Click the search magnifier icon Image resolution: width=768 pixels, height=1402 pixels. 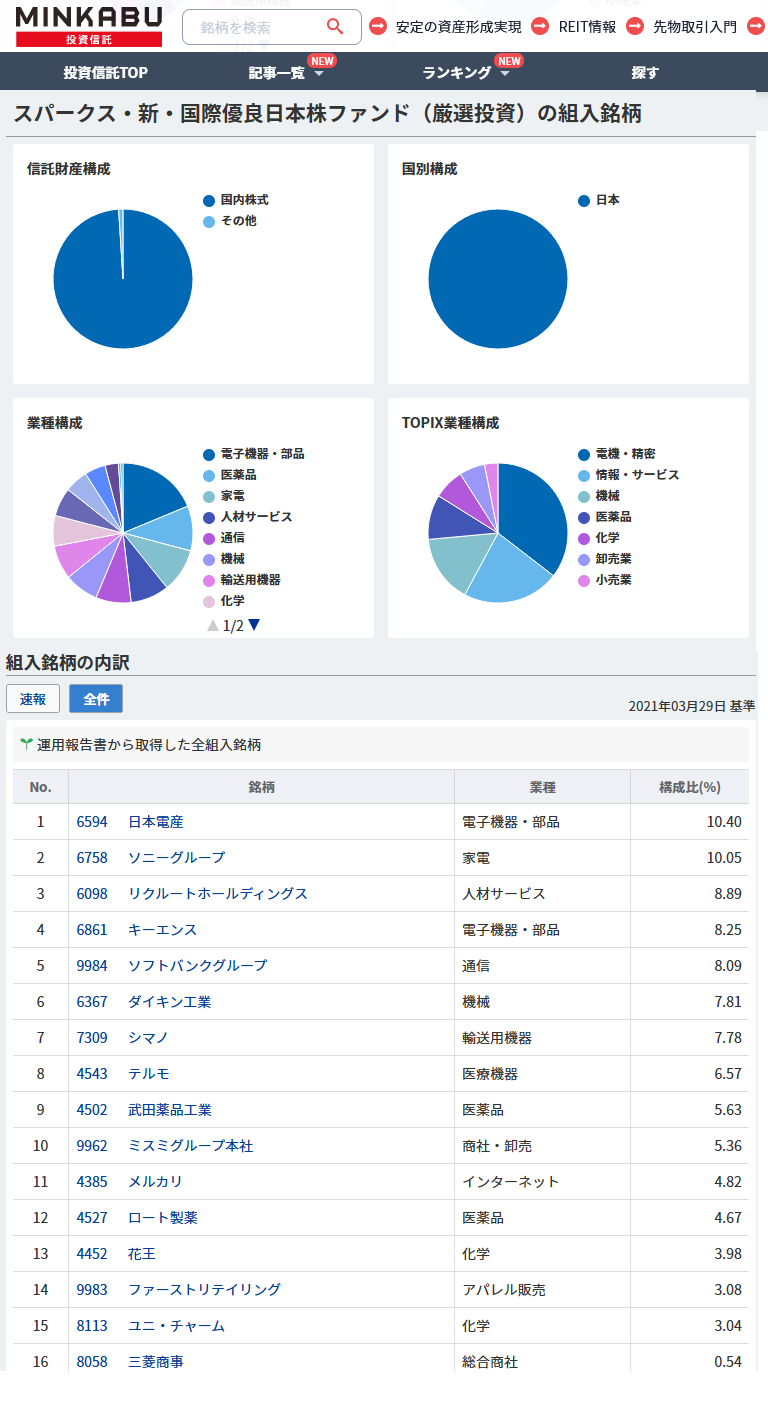[335, 27]
